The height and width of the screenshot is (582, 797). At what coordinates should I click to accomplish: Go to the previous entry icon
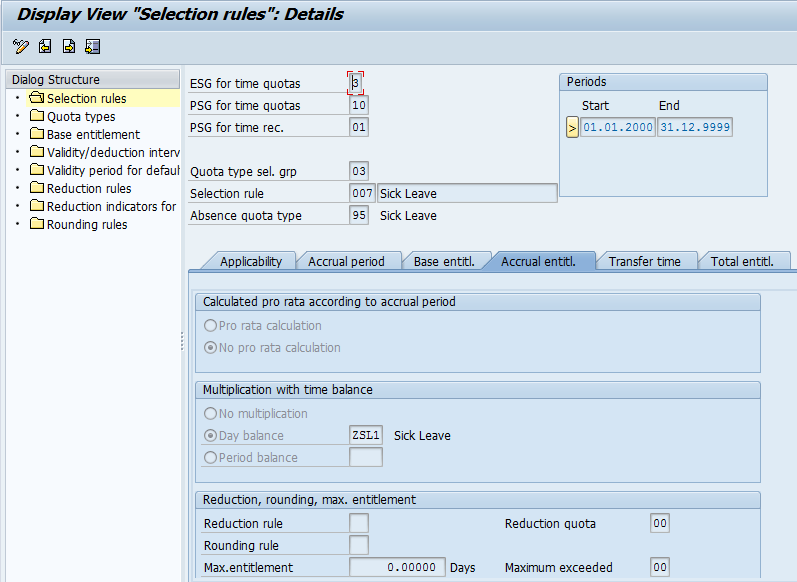point(45,46)
